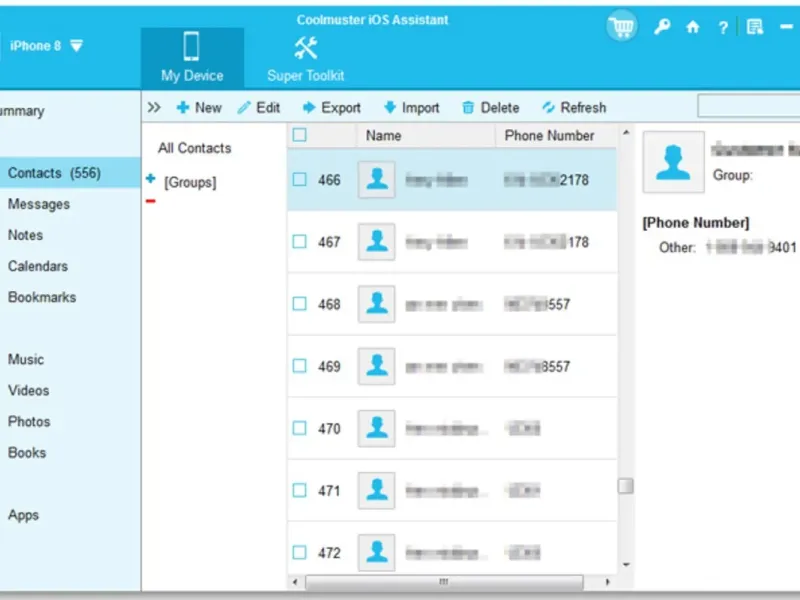This screenshot has width=800, height=600.
Task: Click the contact search field
Action: click(x=748, y=106)
